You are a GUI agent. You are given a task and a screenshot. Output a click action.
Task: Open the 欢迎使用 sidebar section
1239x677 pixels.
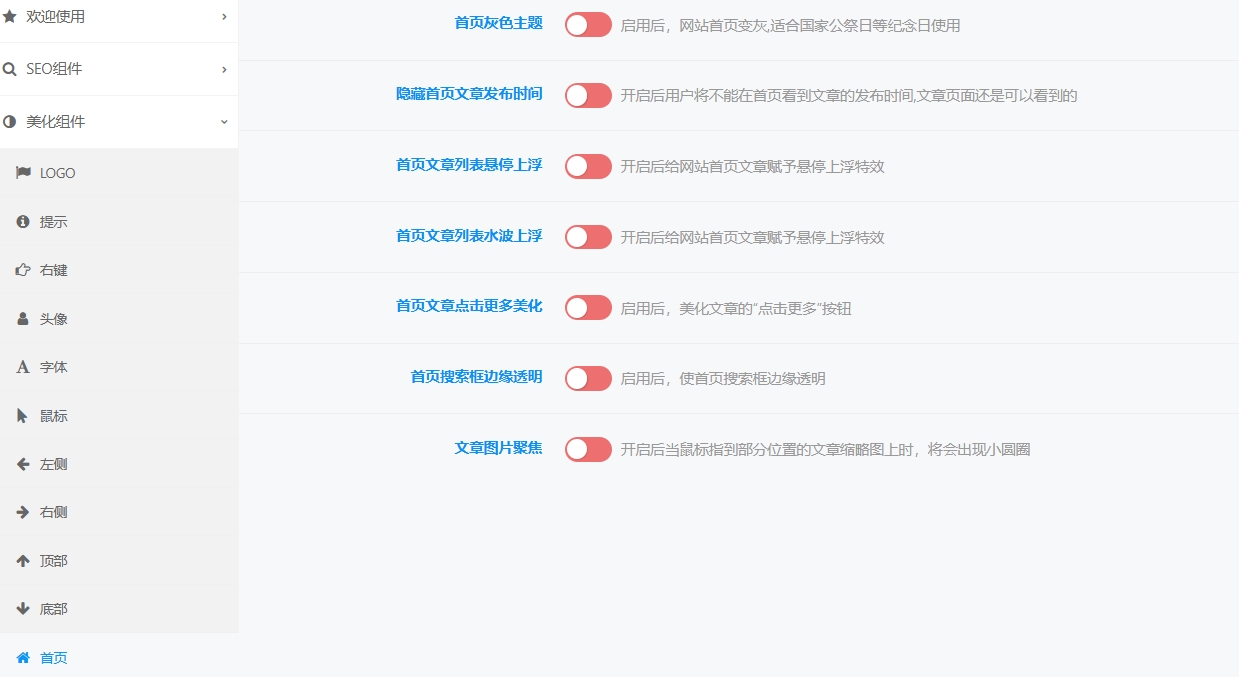click(x=119, y=18)
